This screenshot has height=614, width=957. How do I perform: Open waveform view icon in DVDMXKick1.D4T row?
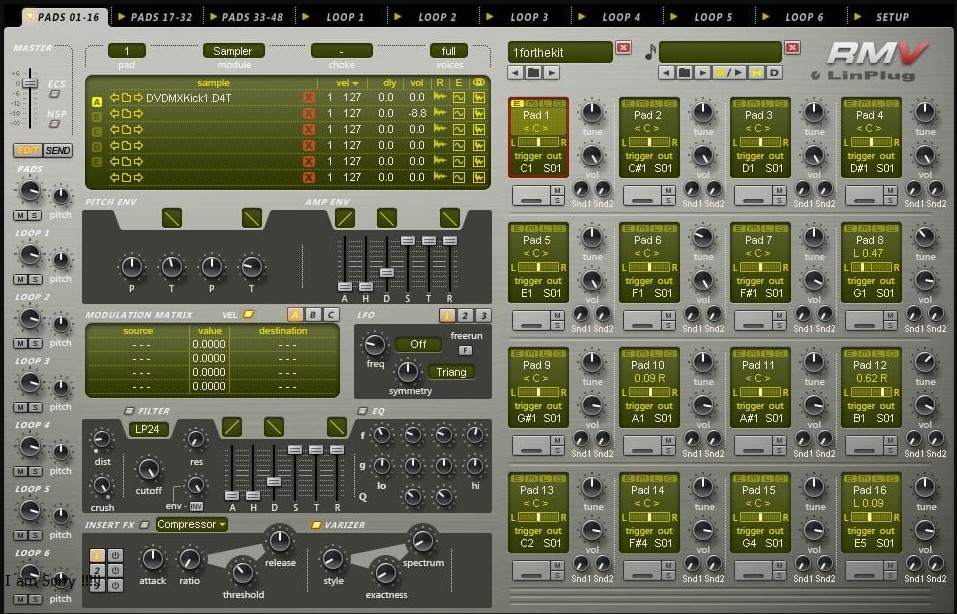click(478, 98)
